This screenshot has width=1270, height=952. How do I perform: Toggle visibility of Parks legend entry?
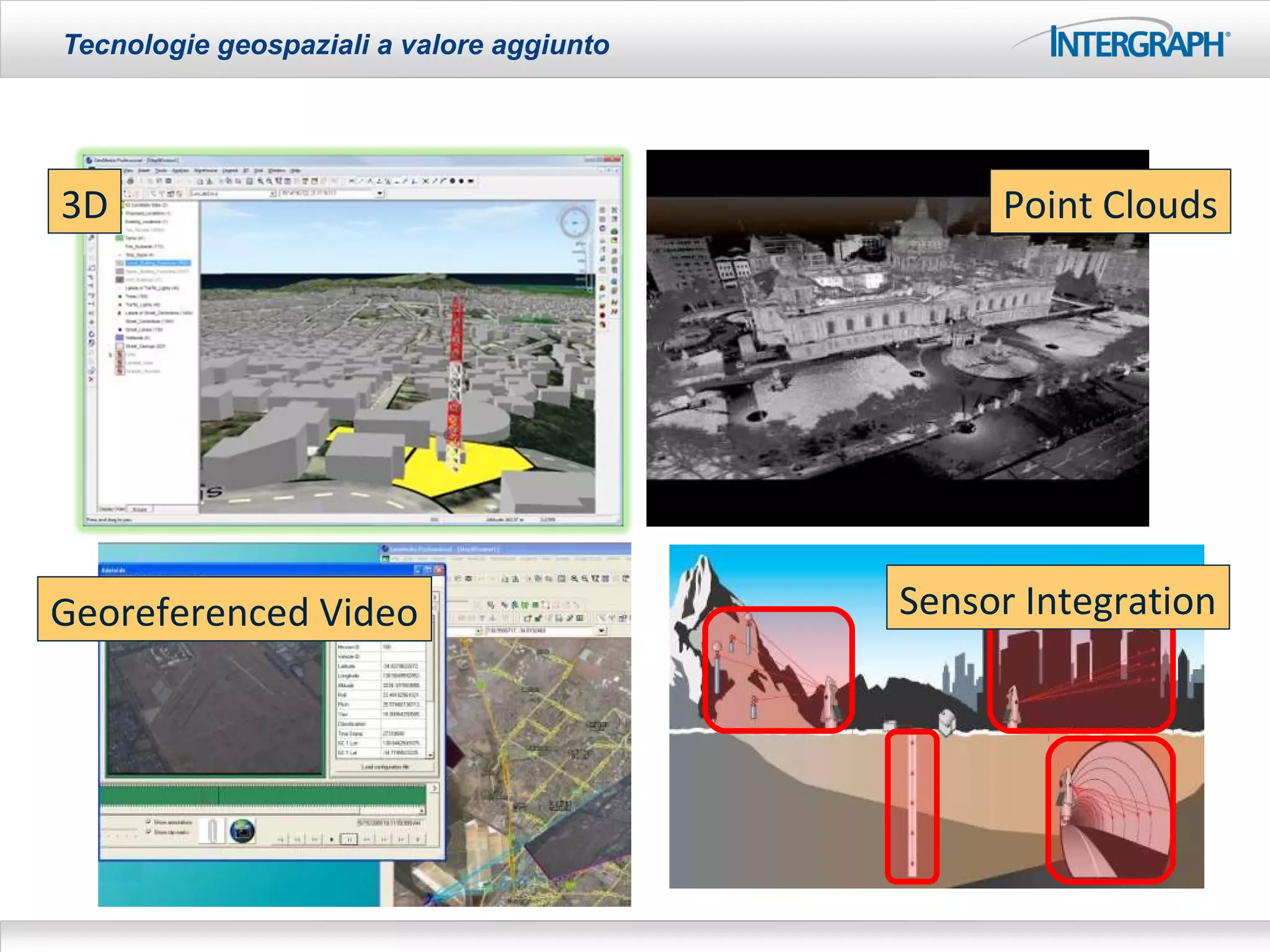[x=118, y=238]
